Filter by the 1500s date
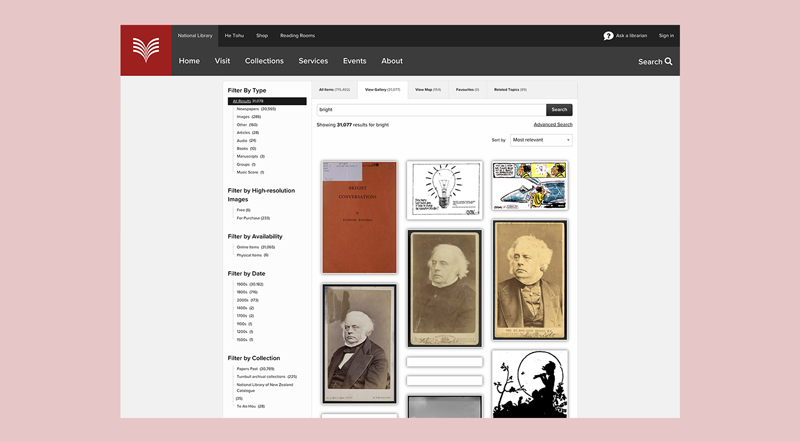Viewport: 800px width, 442px height. pos(244,340)
